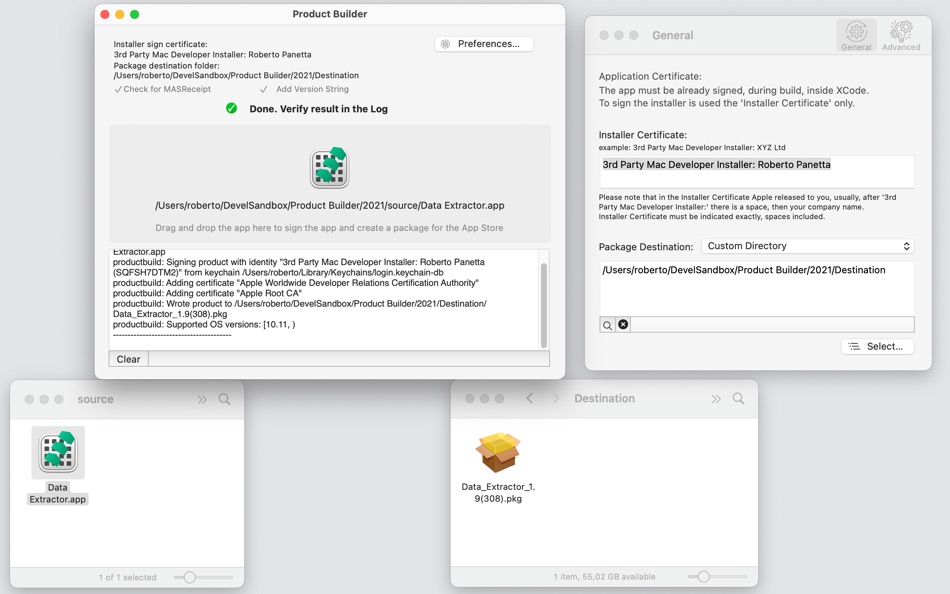Clear the build log

(x=128, y=359)
